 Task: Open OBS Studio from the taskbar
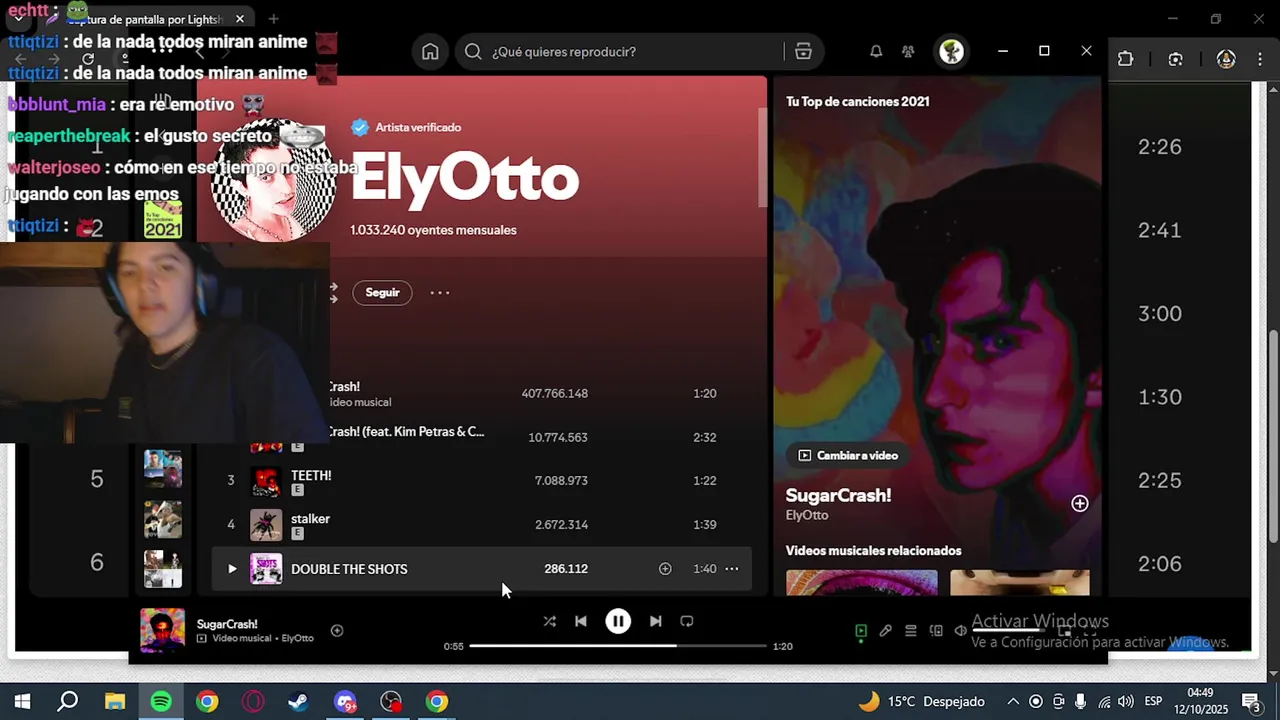391,701
